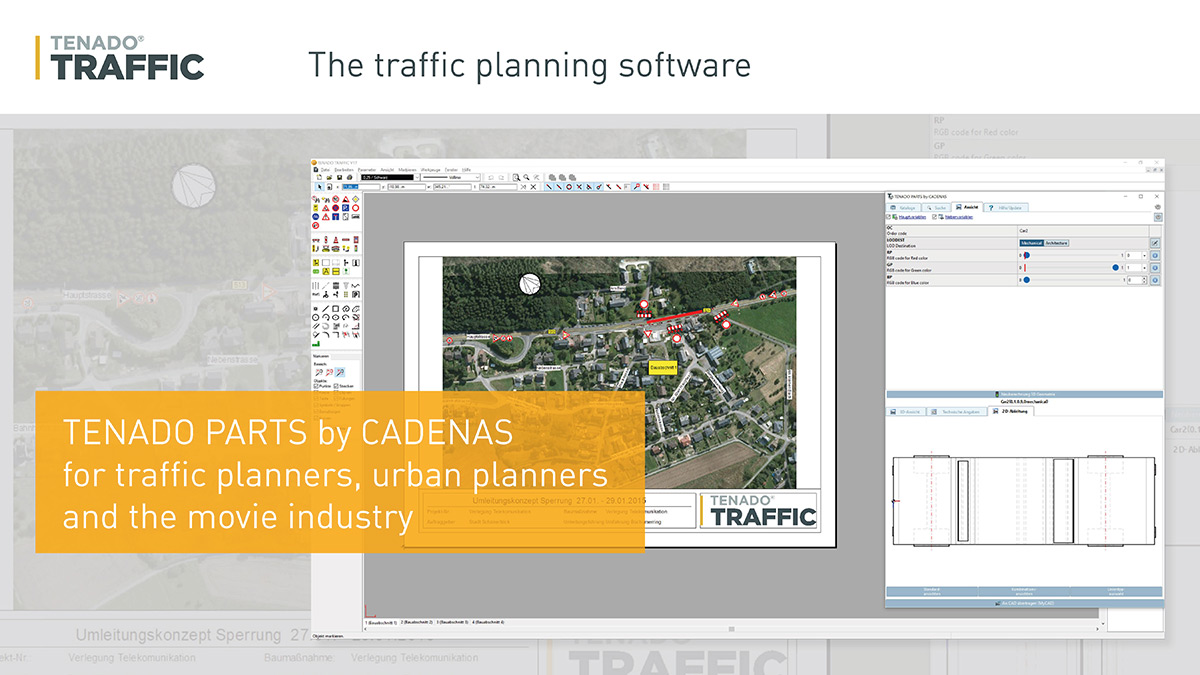Click the Red color RGB slider handle
This screenshot has width=1200, height=675.
click(1026, 255)
